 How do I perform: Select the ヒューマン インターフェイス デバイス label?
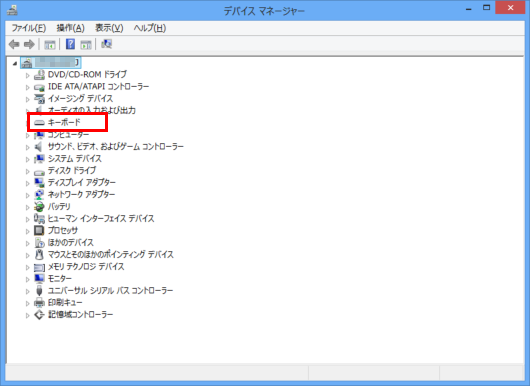(x=101, y=219)
